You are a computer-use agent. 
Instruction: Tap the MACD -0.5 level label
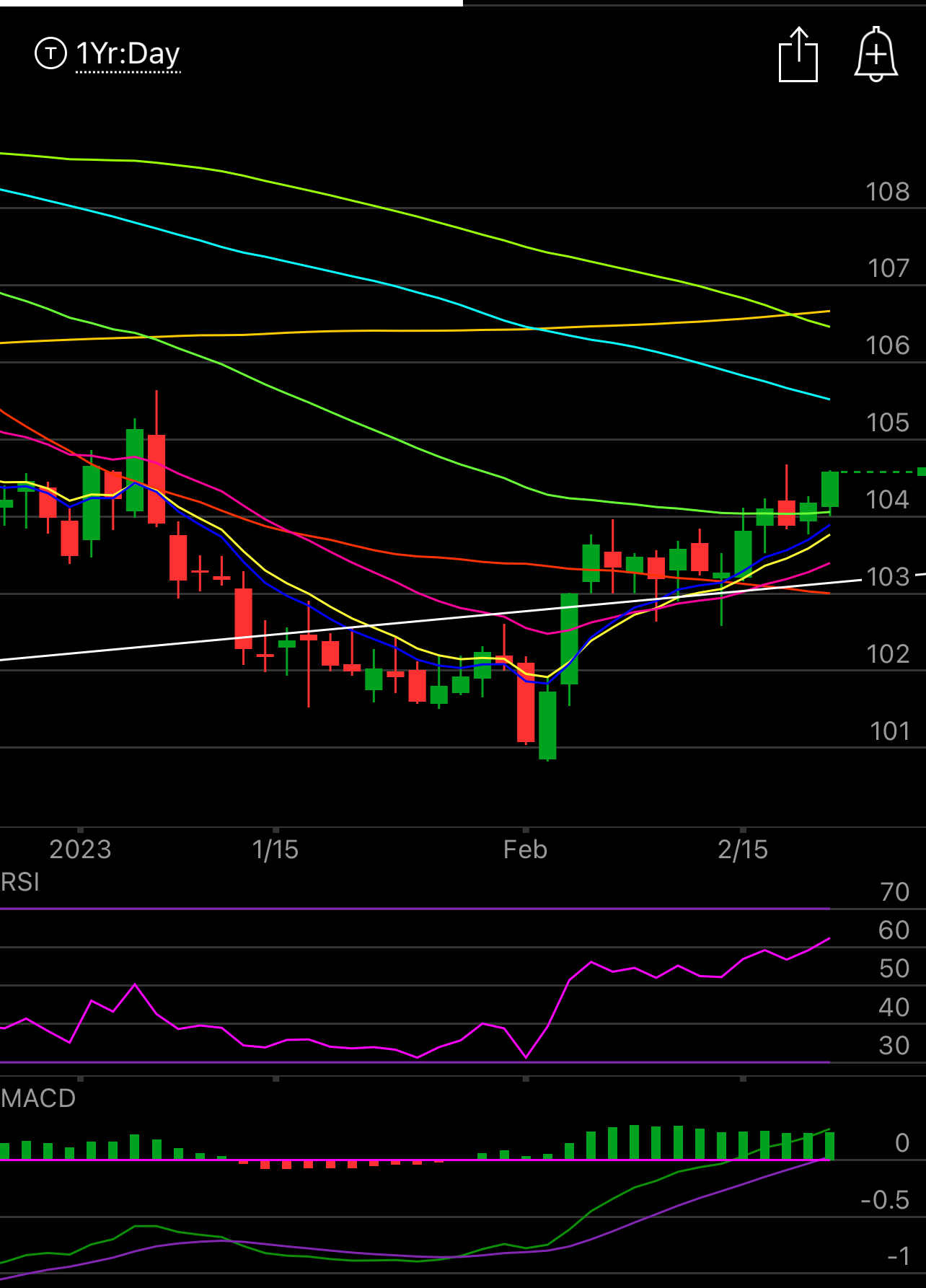coord(886,1200)
